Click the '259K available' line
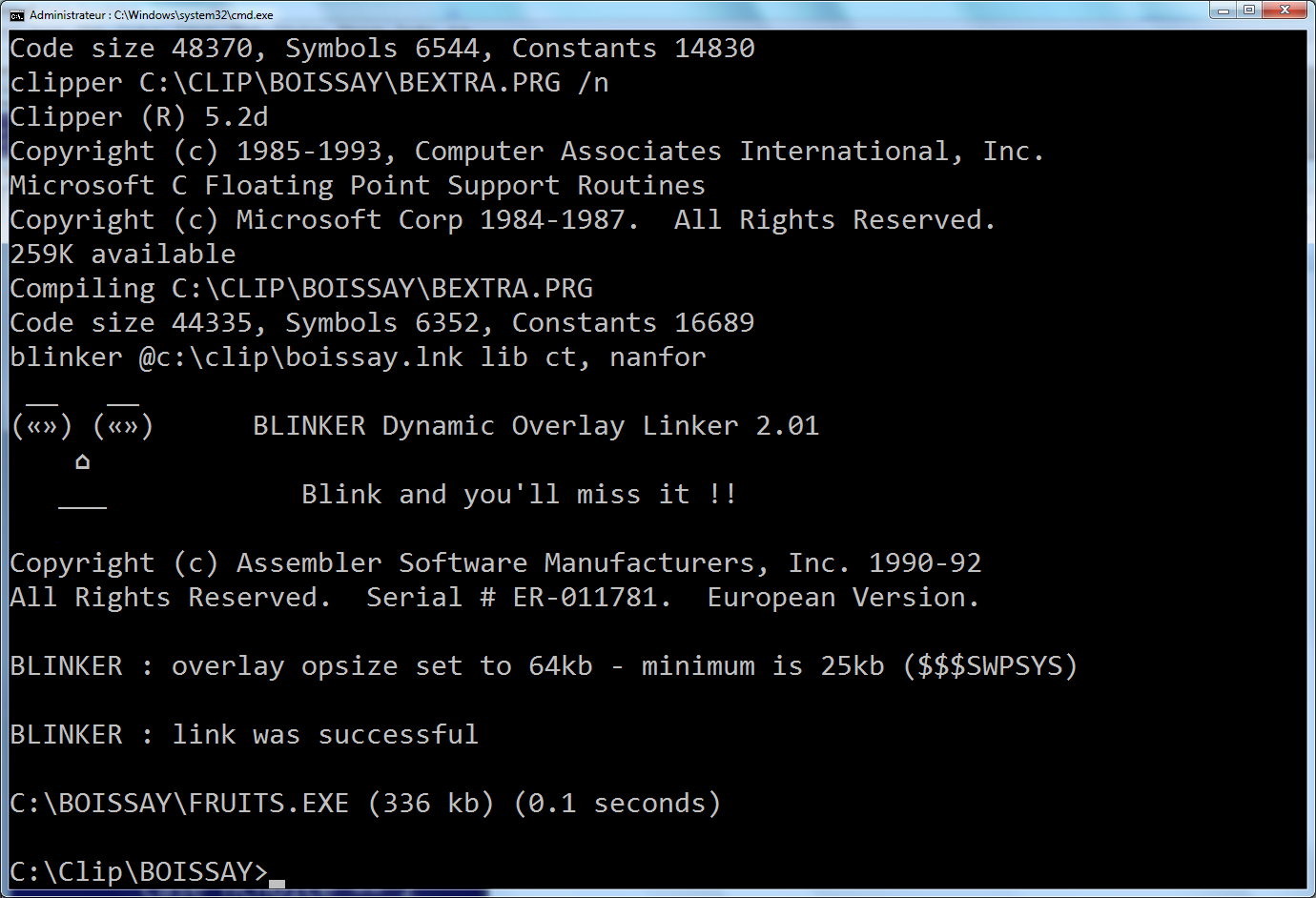1316x898 pixels. [123, 255]
